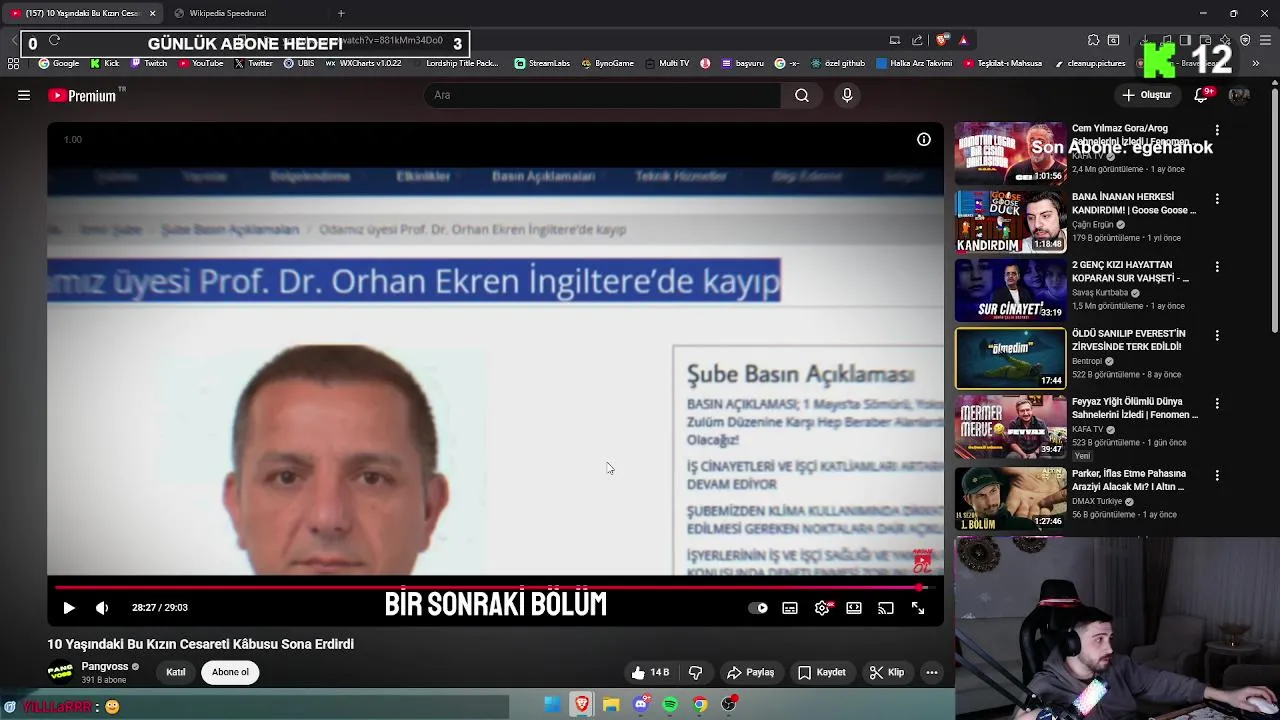The height and width of the screenshot is (720, 1280).
Task: Share the video with Paylaş
Action: 750,672
